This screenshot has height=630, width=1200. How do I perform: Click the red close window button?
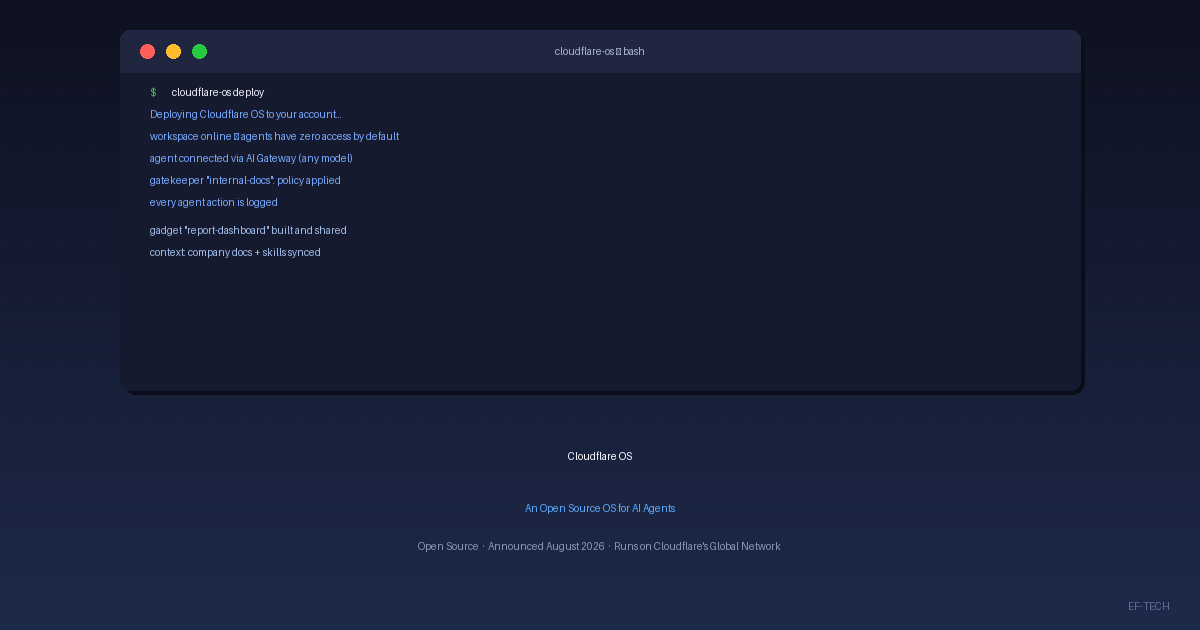pos(147,51)
